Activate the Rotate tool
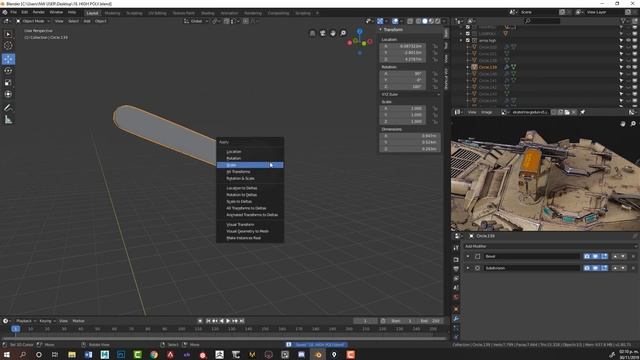Image resolution: width=640 pixels, height=360 pixels. (x=8, y=71)
